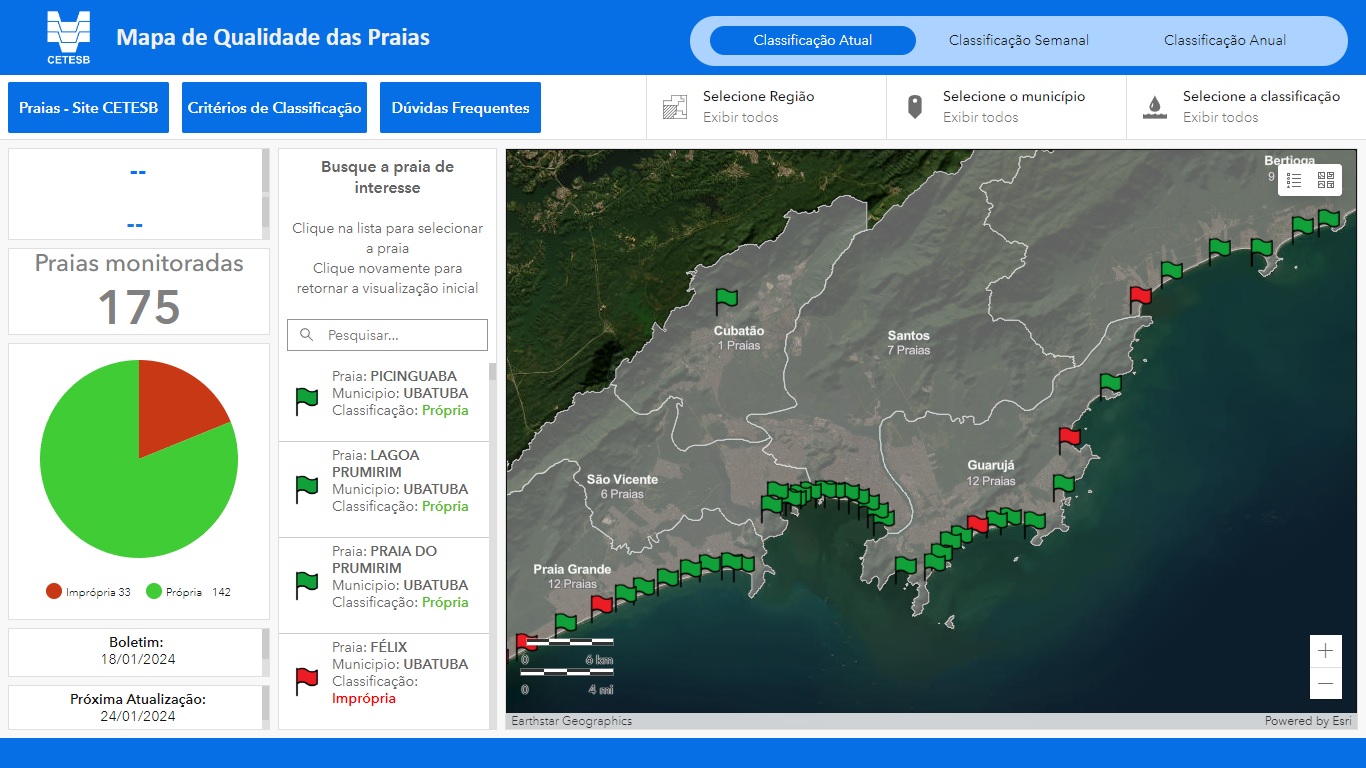Open the Selecione o município selector
Image resolution: width=1366 pixels, height=768 pixels.
1005,106
